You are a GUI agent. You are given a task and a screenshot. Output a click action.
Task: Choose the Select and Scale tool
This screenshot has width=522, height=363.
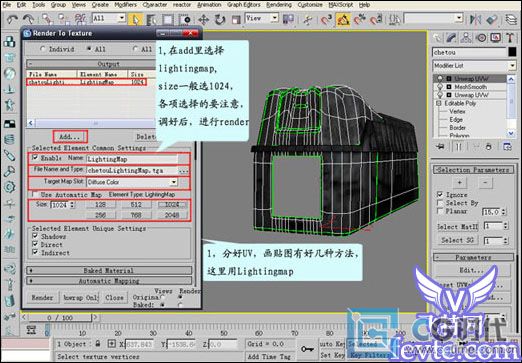[236, 19]
